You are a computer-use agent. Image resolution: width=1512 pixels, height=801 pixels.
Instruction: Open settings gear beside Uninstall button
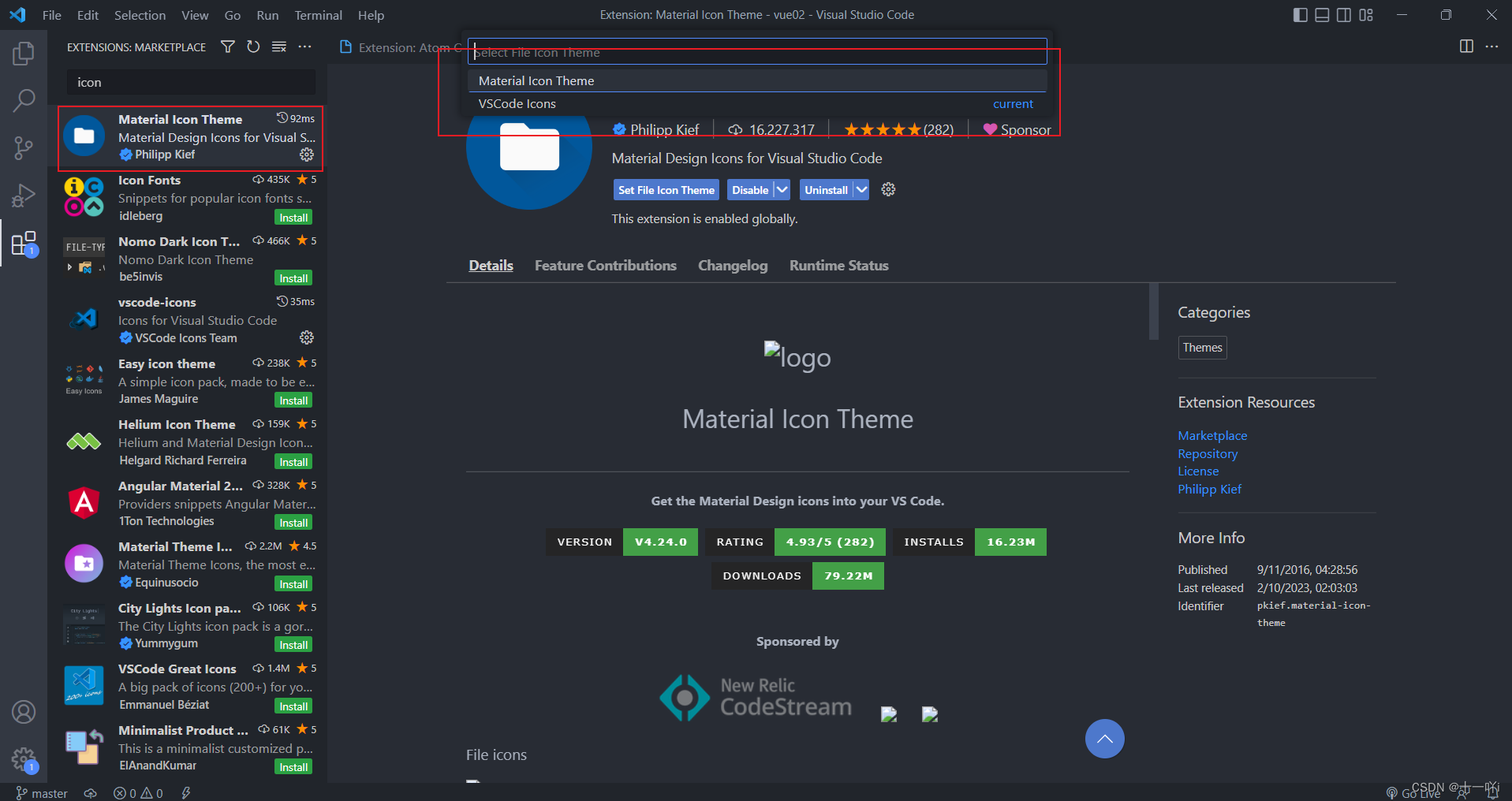888,189
